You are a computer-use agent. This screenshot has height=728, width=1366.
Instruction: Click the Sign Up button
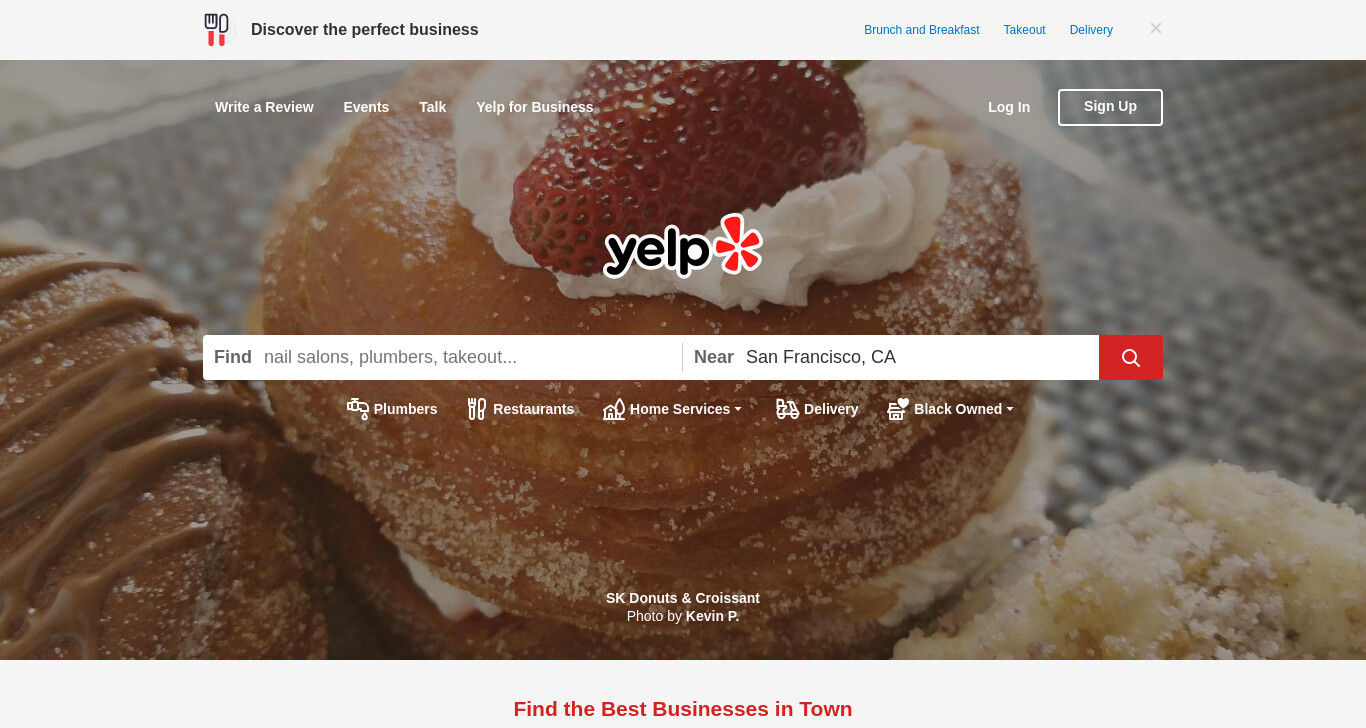[x=1110, y=107]
